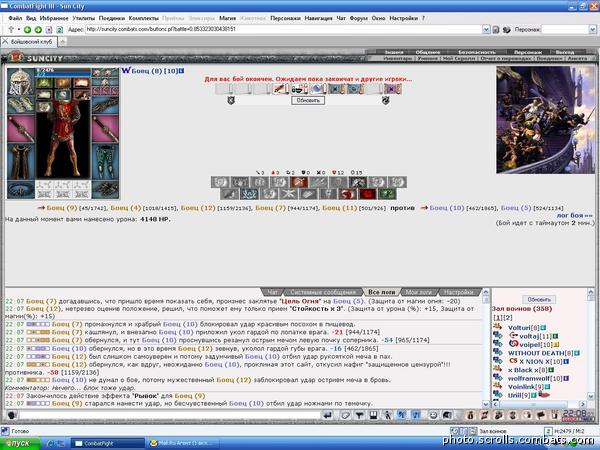Click the right pink dagger weapon slot

[x=105, y=129]
